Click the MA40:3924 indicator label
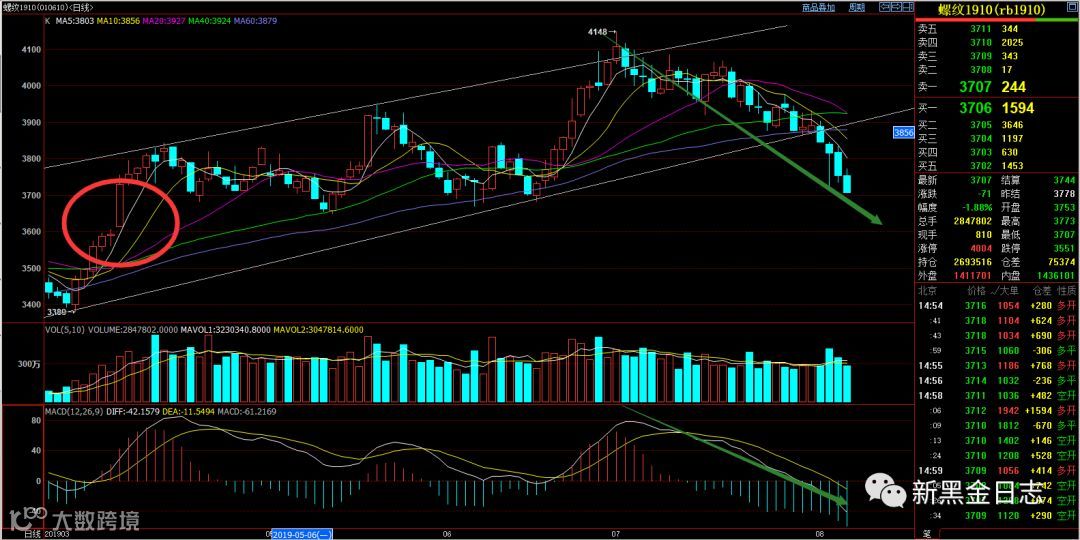 coord(209,21)
